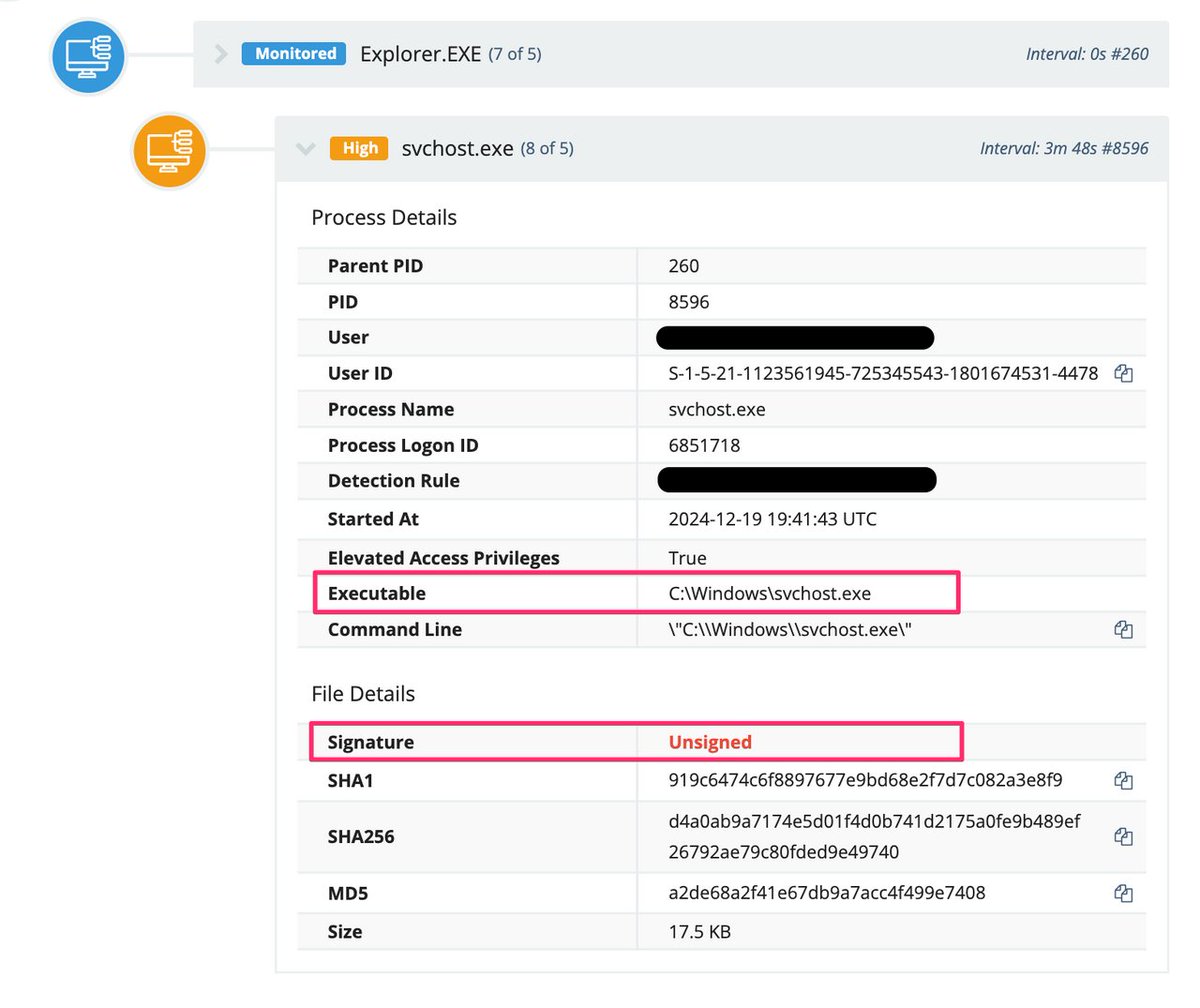This screenshot has width=1200, height=1008.
Task: Select the Executable path C:\Windows\svchost.exe
Action: [769, 594]
